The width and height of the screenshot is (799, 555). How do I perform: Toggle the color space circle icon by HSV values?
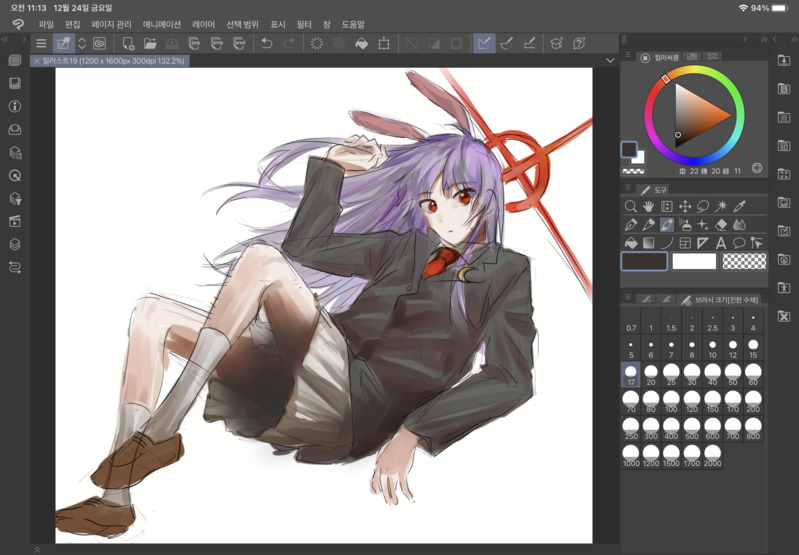(757, 168)
